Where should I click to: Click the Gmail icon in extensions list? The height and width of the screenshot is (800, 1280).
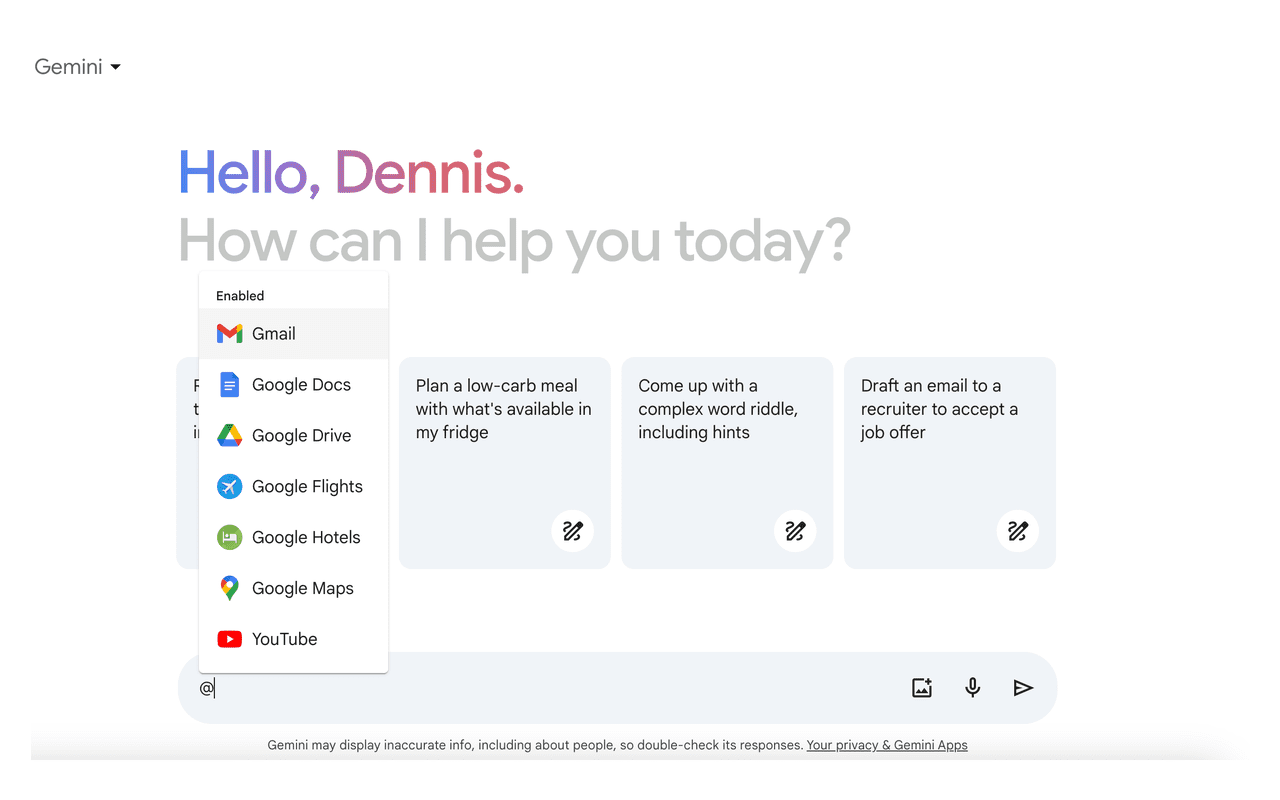pyautogui.click(x=229, y=334)
